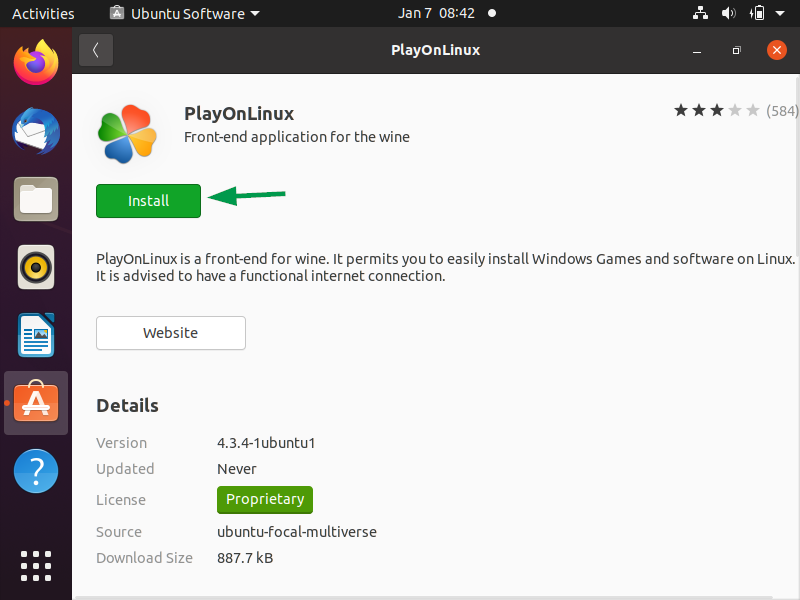Open the network status icon
This screenshot has height=600, width=800.
700,13
